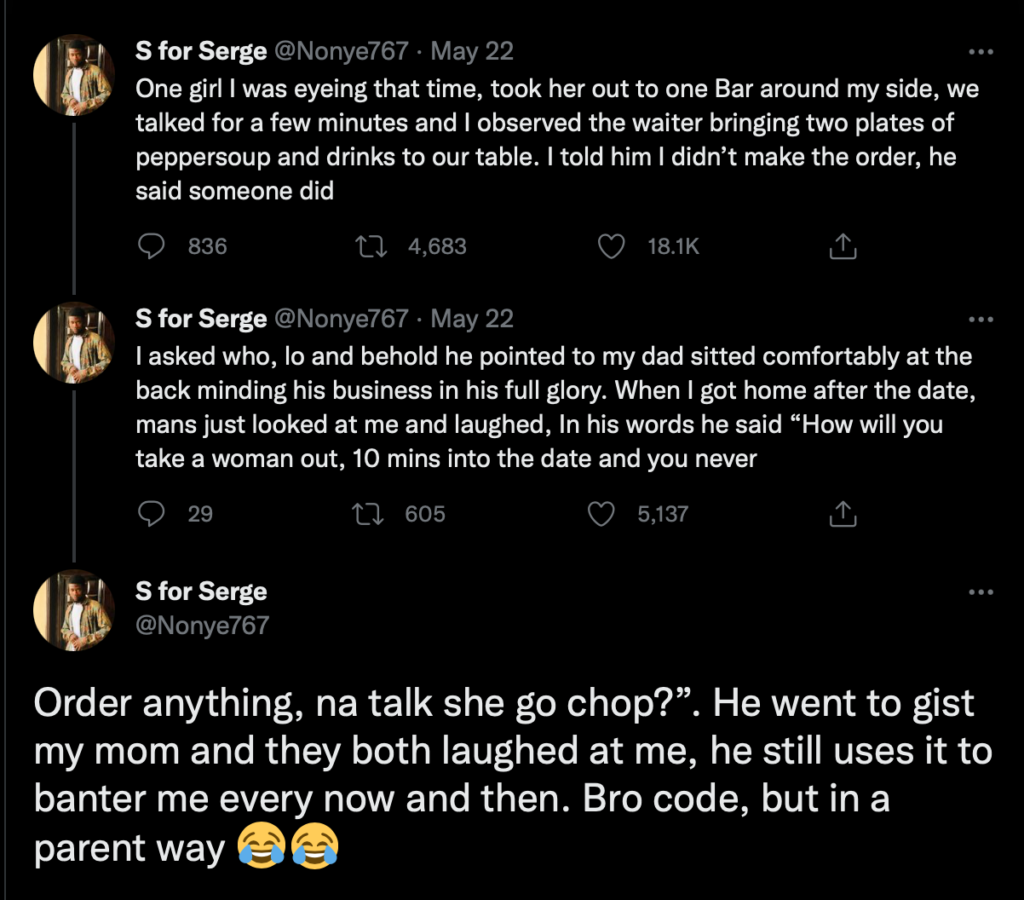Retweet the first tweet showing 4,683 retweets

click(371, 246)
